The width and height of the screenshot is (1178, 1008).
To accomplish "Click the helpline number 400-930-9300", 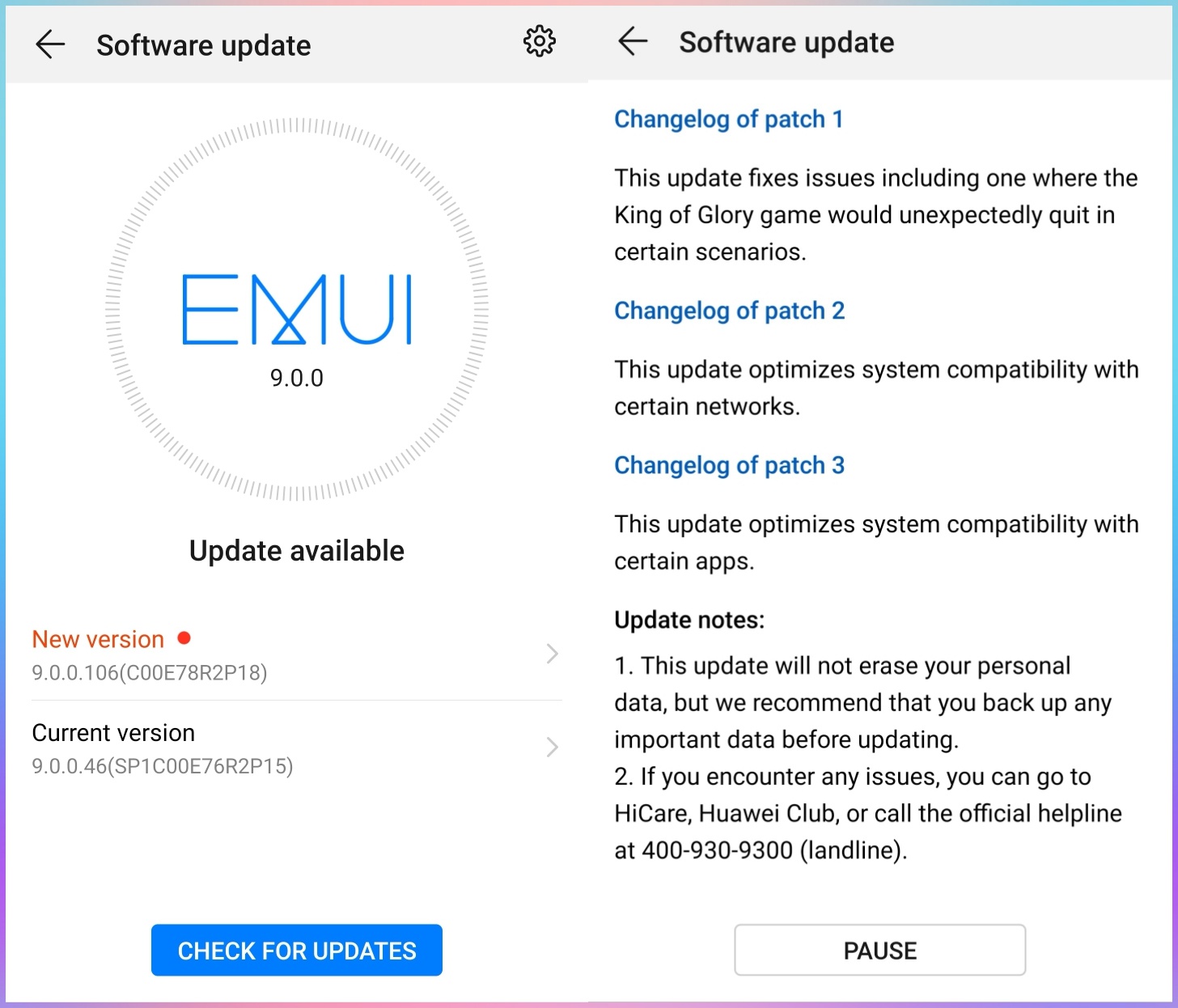I will [x=716, y=850].
